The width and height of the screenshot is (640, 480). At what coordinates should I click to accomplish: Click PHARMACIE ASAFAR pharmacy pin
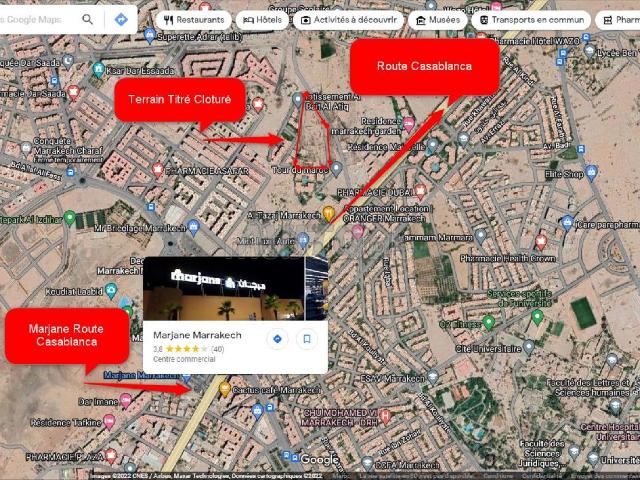pyautogui.click(x=158, y=169)
